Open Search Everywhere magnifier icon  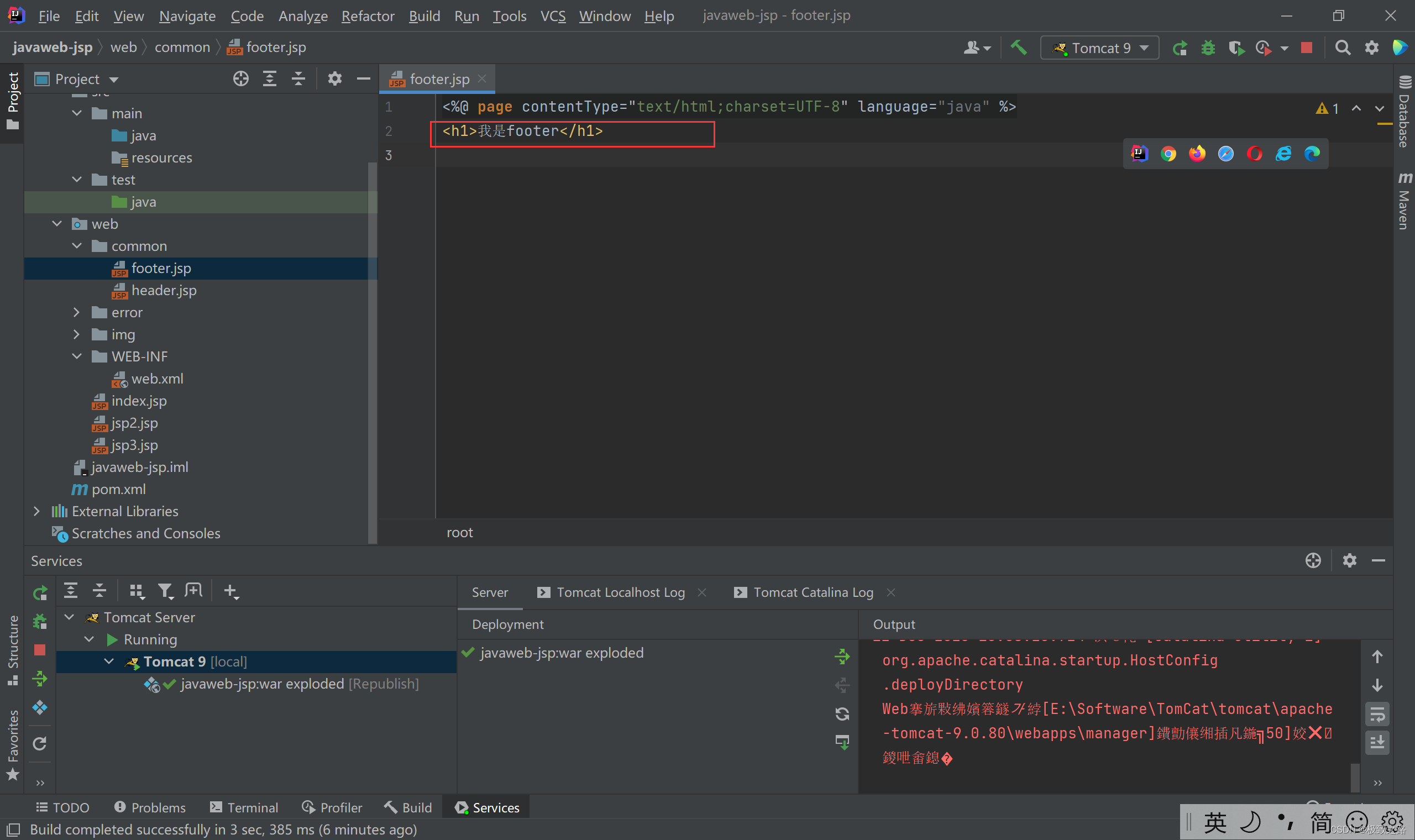coord(1343,48)
